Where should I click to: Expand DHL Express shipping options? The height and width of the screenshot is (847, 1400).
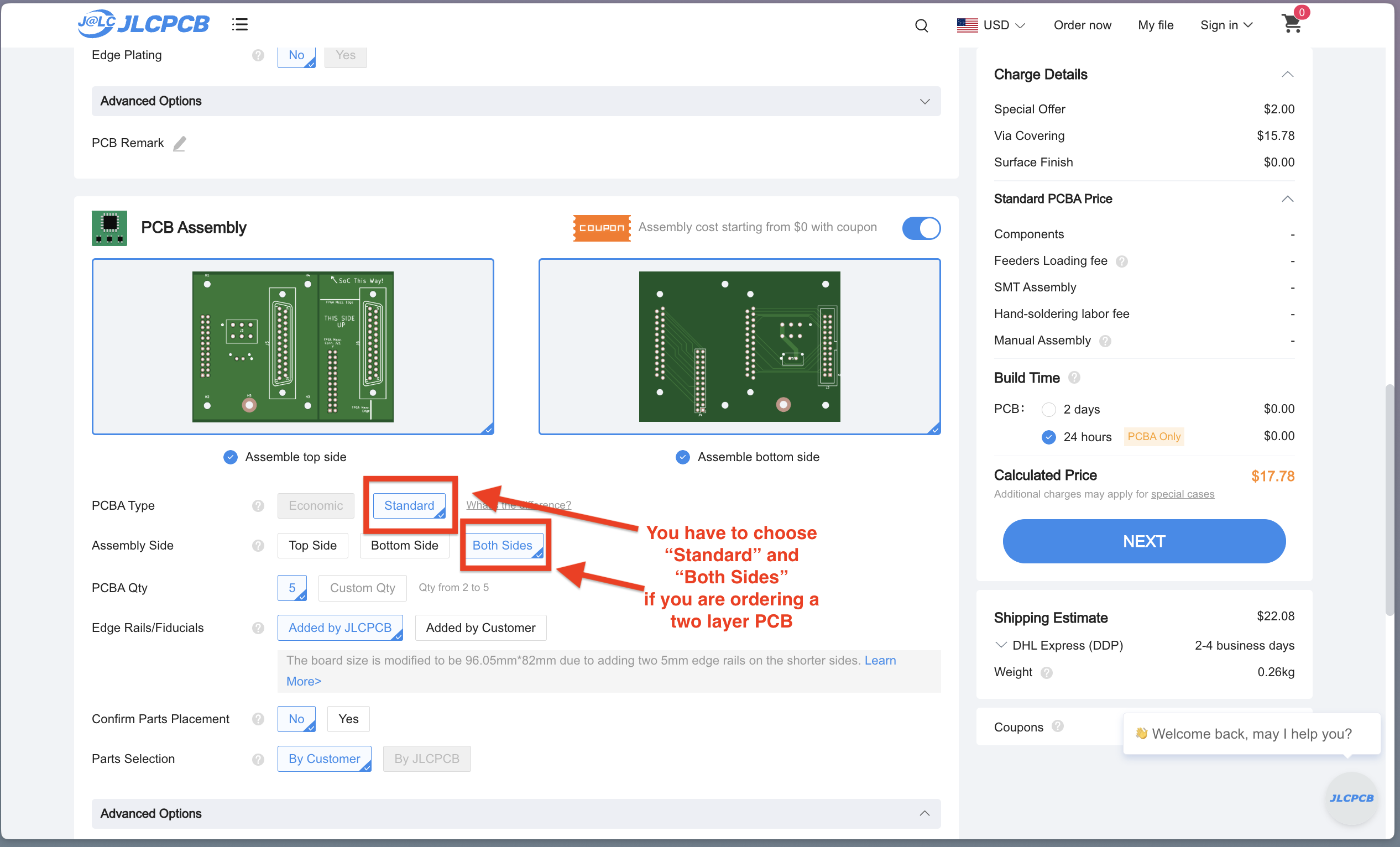click(1000, 645)
